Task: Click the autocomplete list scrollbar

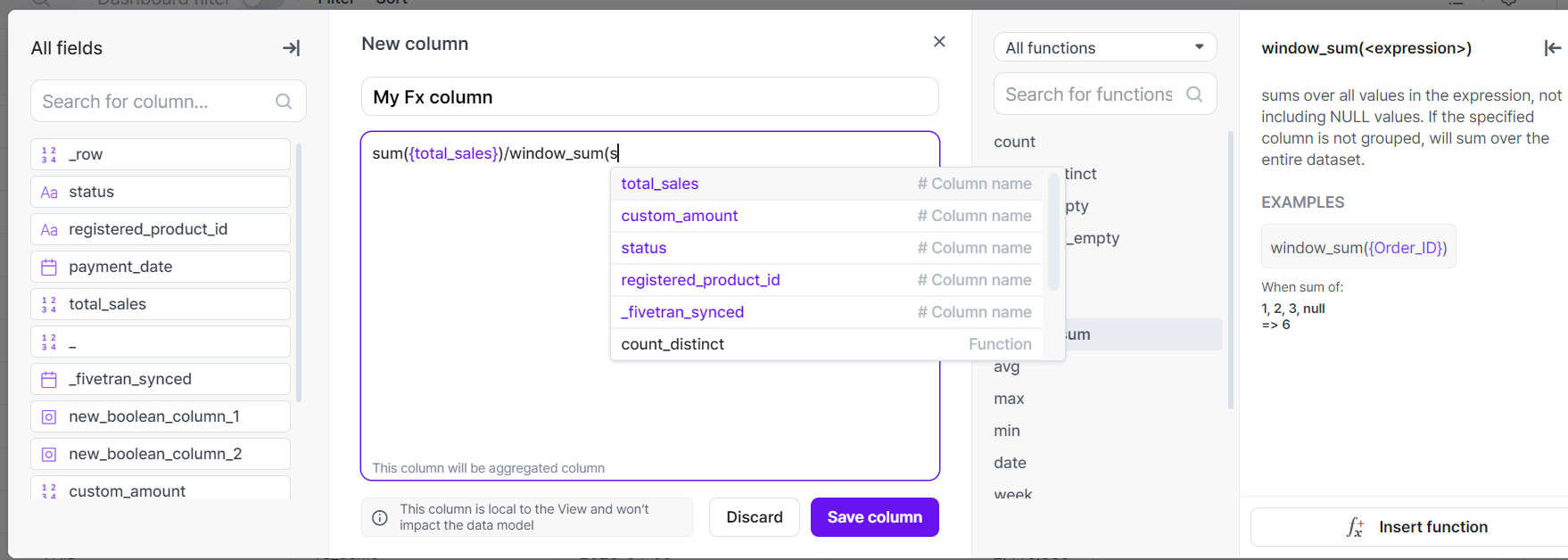Action: (x=1053, y=232)
